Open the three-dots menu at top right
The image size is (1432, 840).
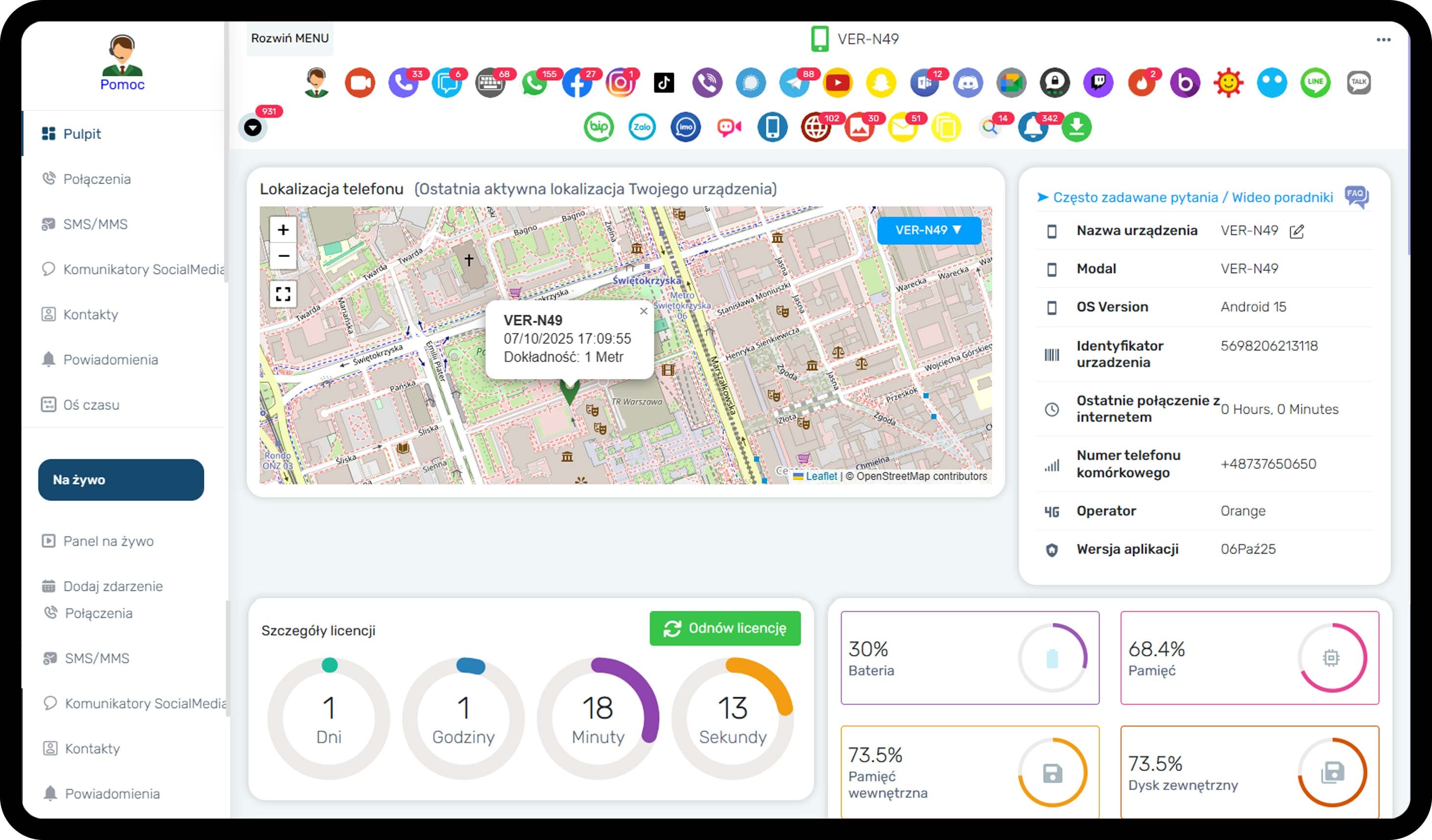tap(1383, 40)
